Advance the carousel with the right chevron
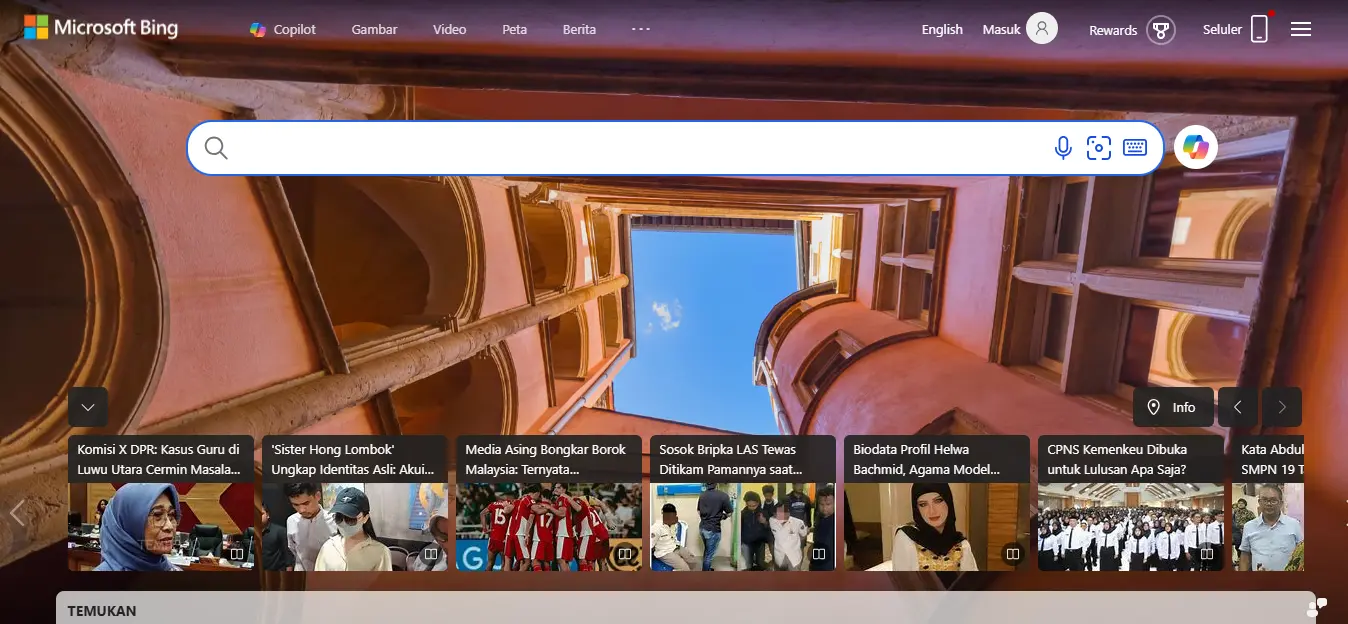The width and height of the screenshot is (1348, 624). [1281, 407]
